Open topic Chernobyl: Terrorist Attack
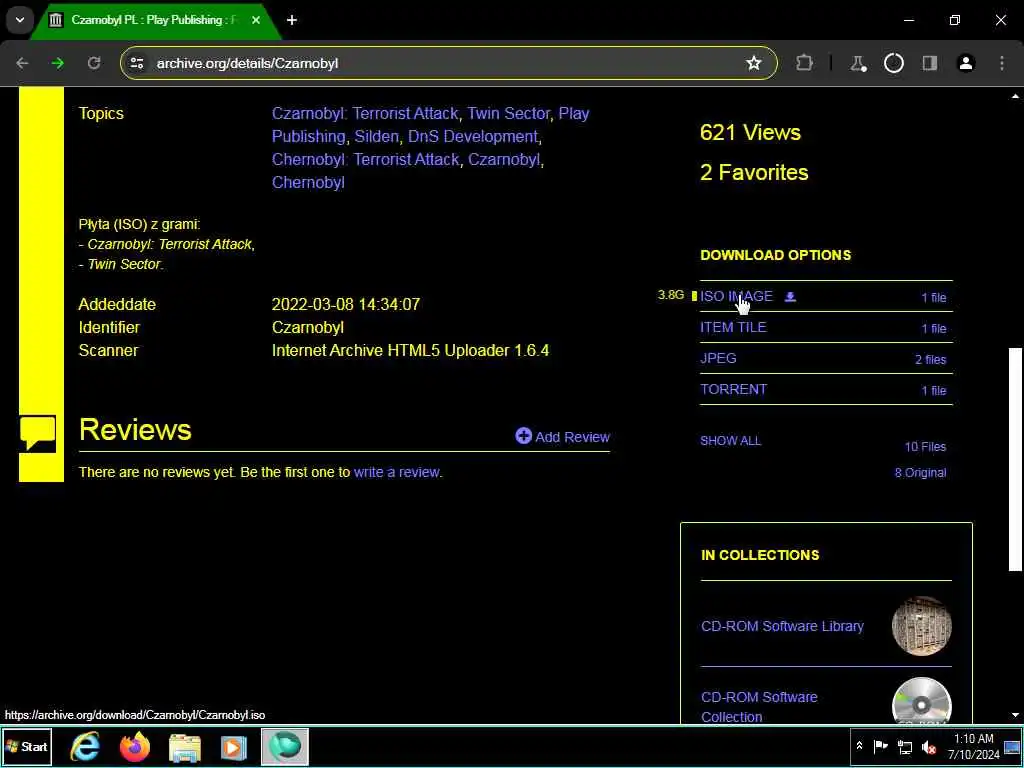 tap(366, 159)
